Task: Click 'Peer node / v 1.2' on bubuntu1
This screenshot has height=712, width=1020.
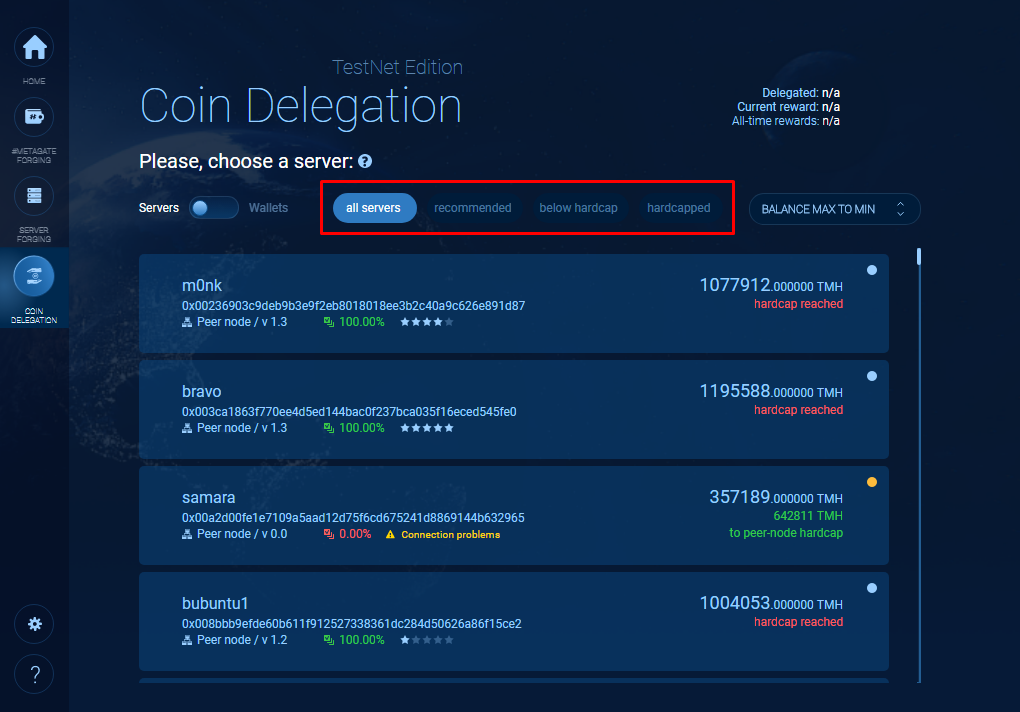Action: pyautogui.click(x=242, y=640)
